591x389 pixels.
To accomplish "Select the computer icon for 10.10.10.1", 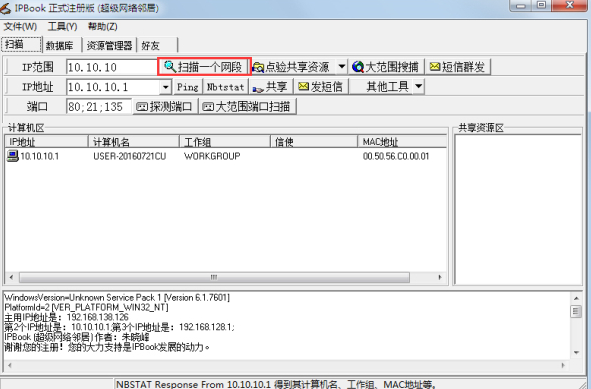I will click(12, 156).
